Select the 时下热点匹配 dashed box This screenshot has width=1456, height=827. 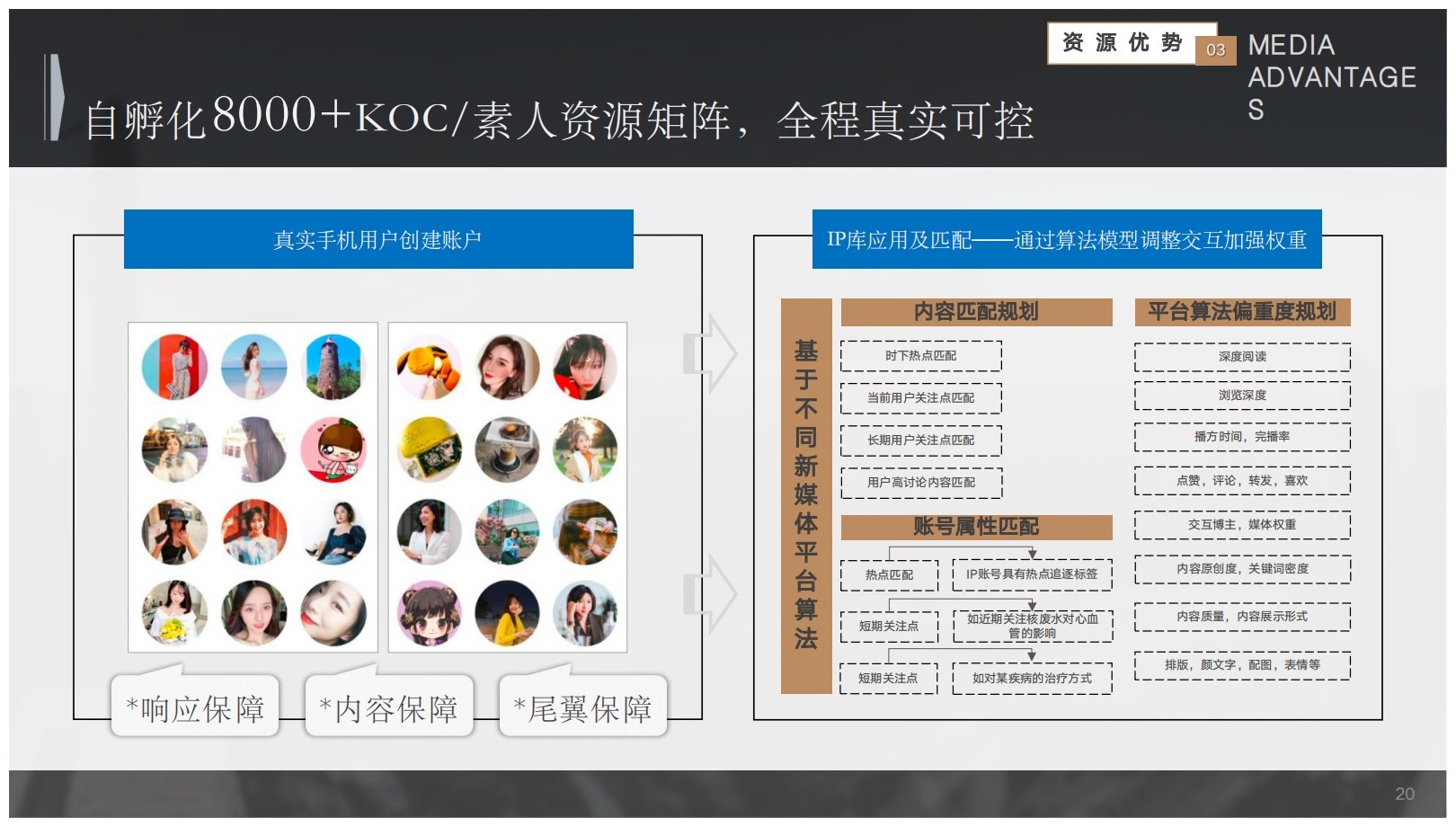click(x=920, y=356)
